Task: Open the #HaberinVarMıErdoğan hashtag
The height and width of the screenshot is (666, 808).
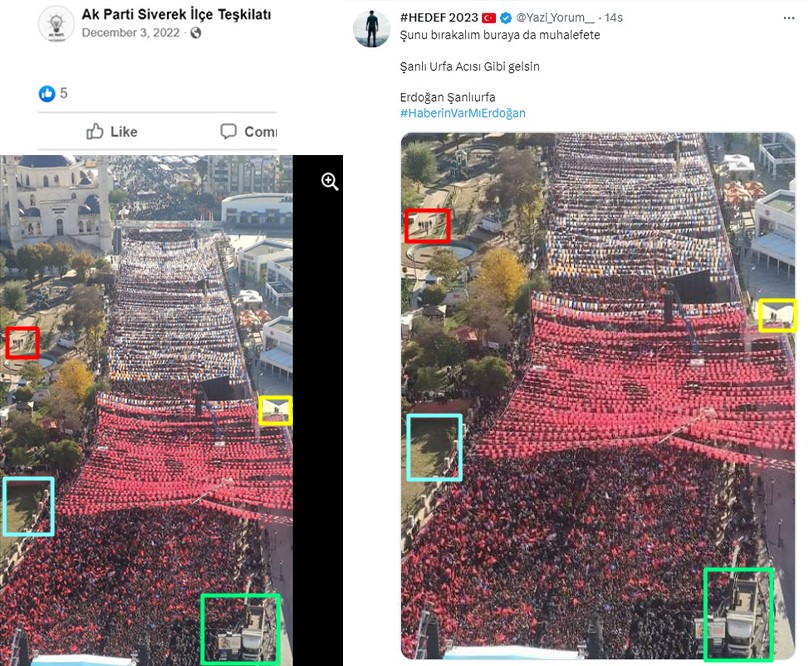Action: click(x=463, y=113)
